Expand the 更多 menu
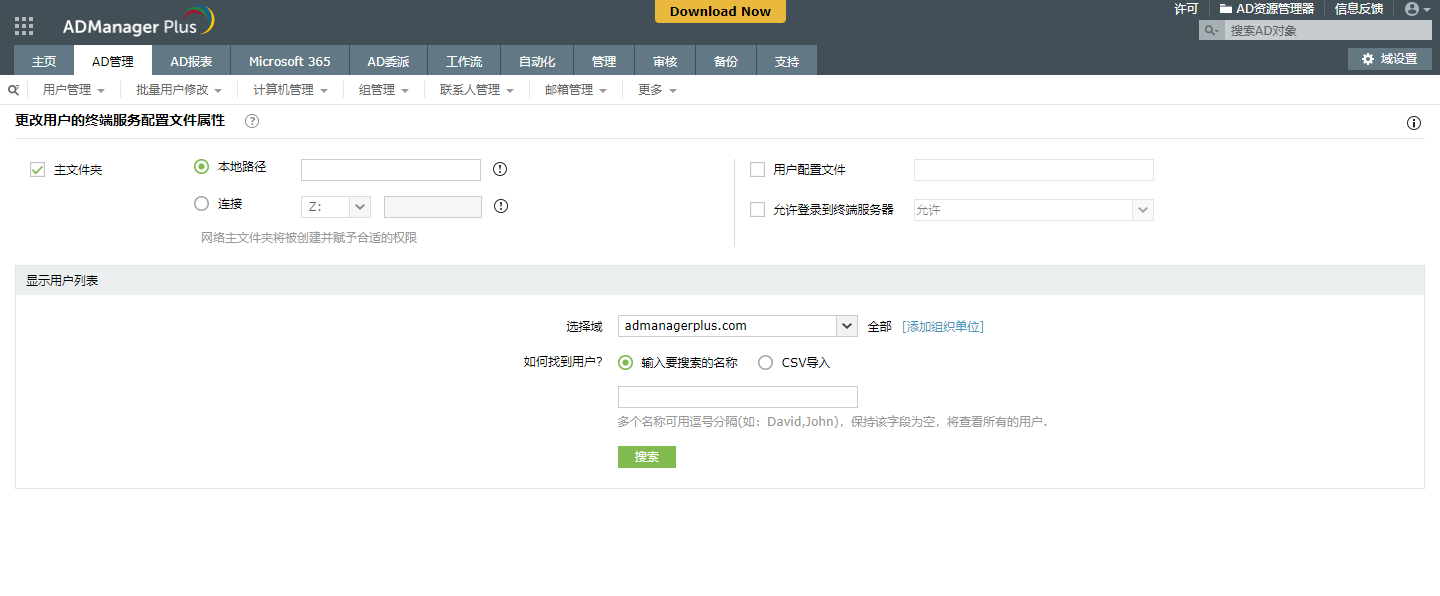The height and width of the screenshot is (596, 1440). (657, 90)
